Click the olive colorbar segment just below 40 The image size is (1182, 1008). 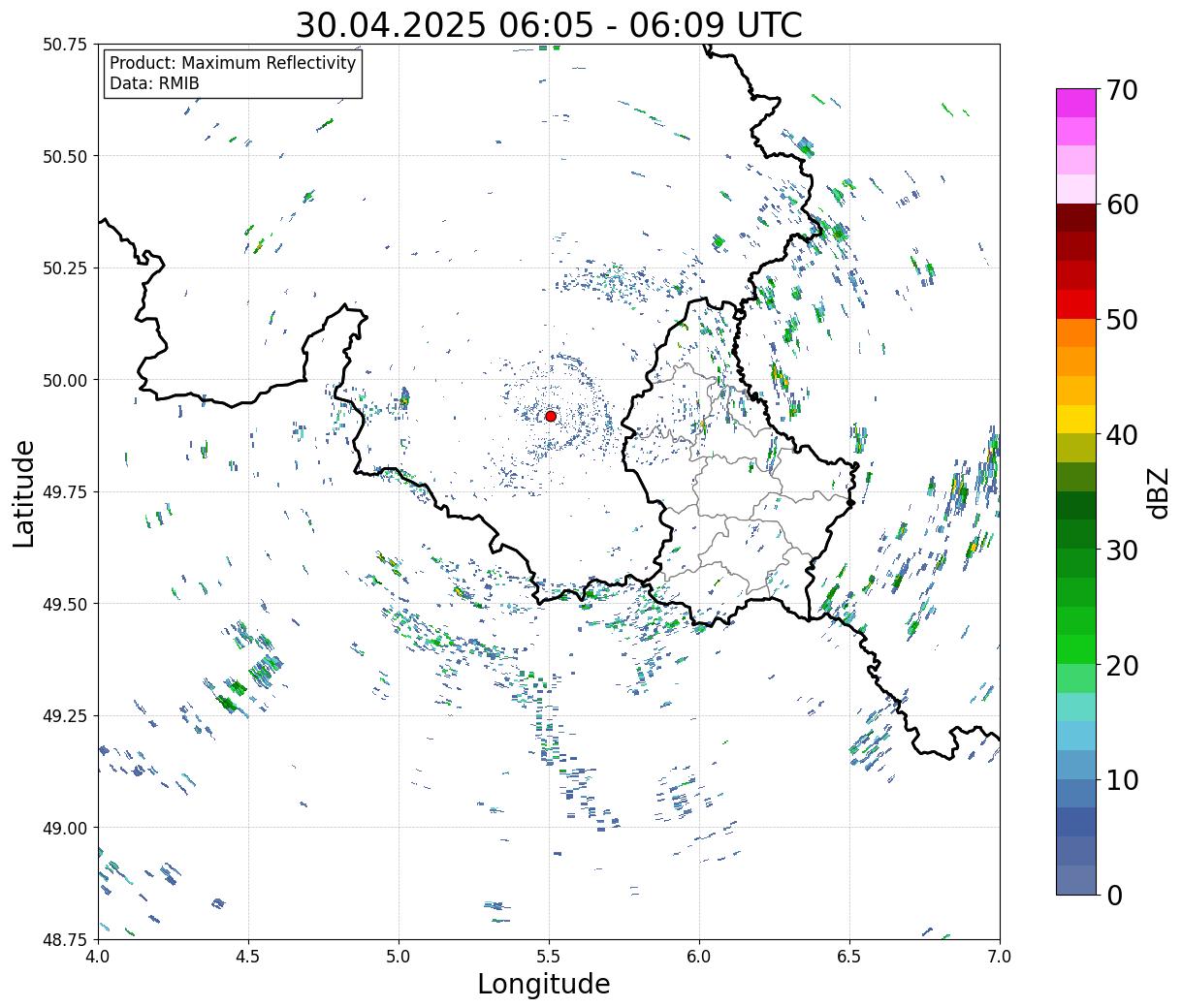[1076, 448]
